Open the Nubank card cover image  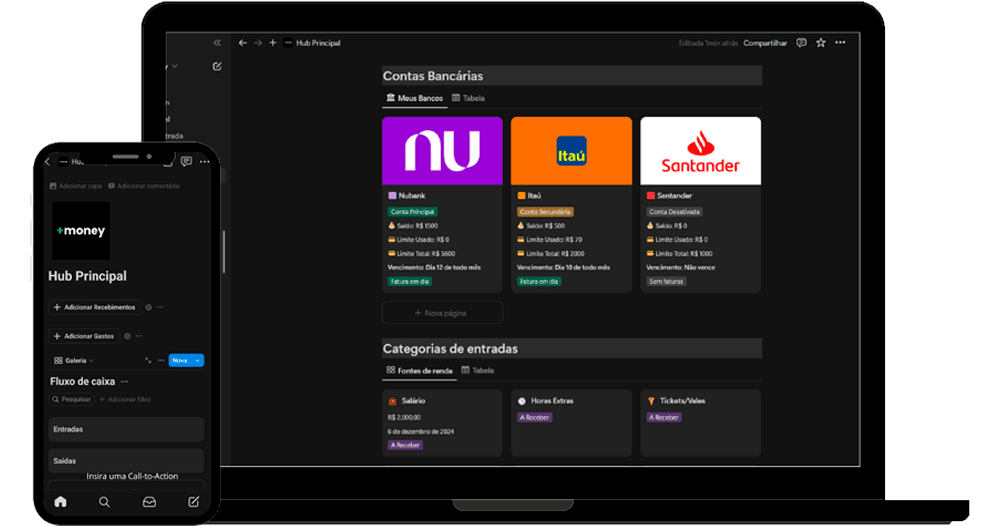click(x=442, y=151)
